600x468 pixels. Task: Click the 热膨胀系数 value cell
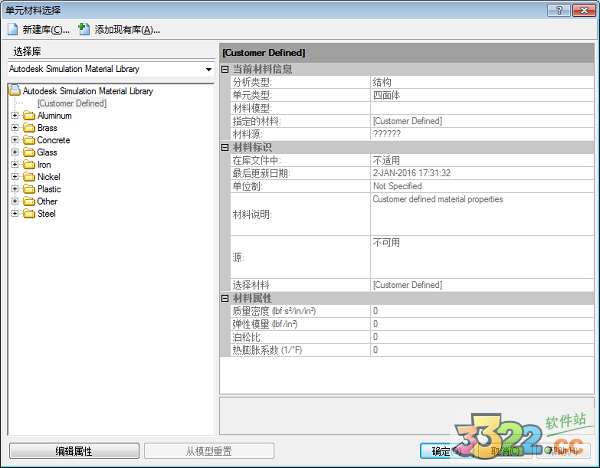click(x=482, y=350)
